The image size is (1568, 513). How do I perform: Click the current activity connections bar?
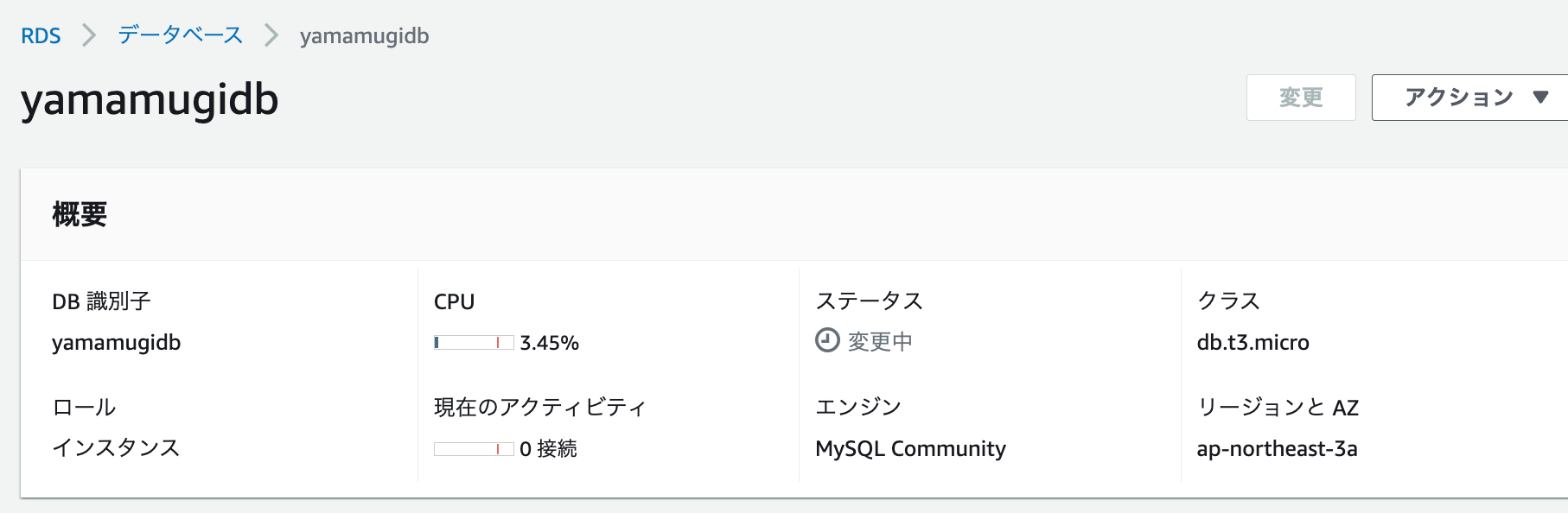[x=474, y=449]
